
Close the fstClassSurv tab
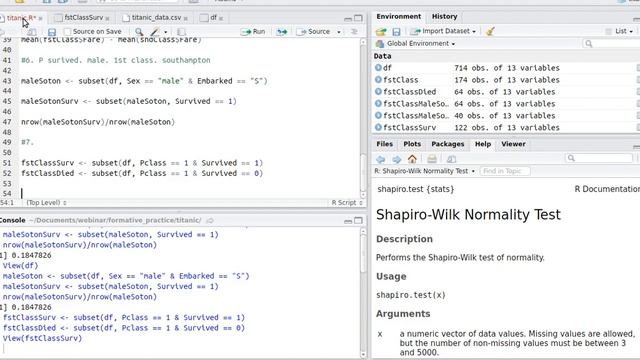coord(107,18)
